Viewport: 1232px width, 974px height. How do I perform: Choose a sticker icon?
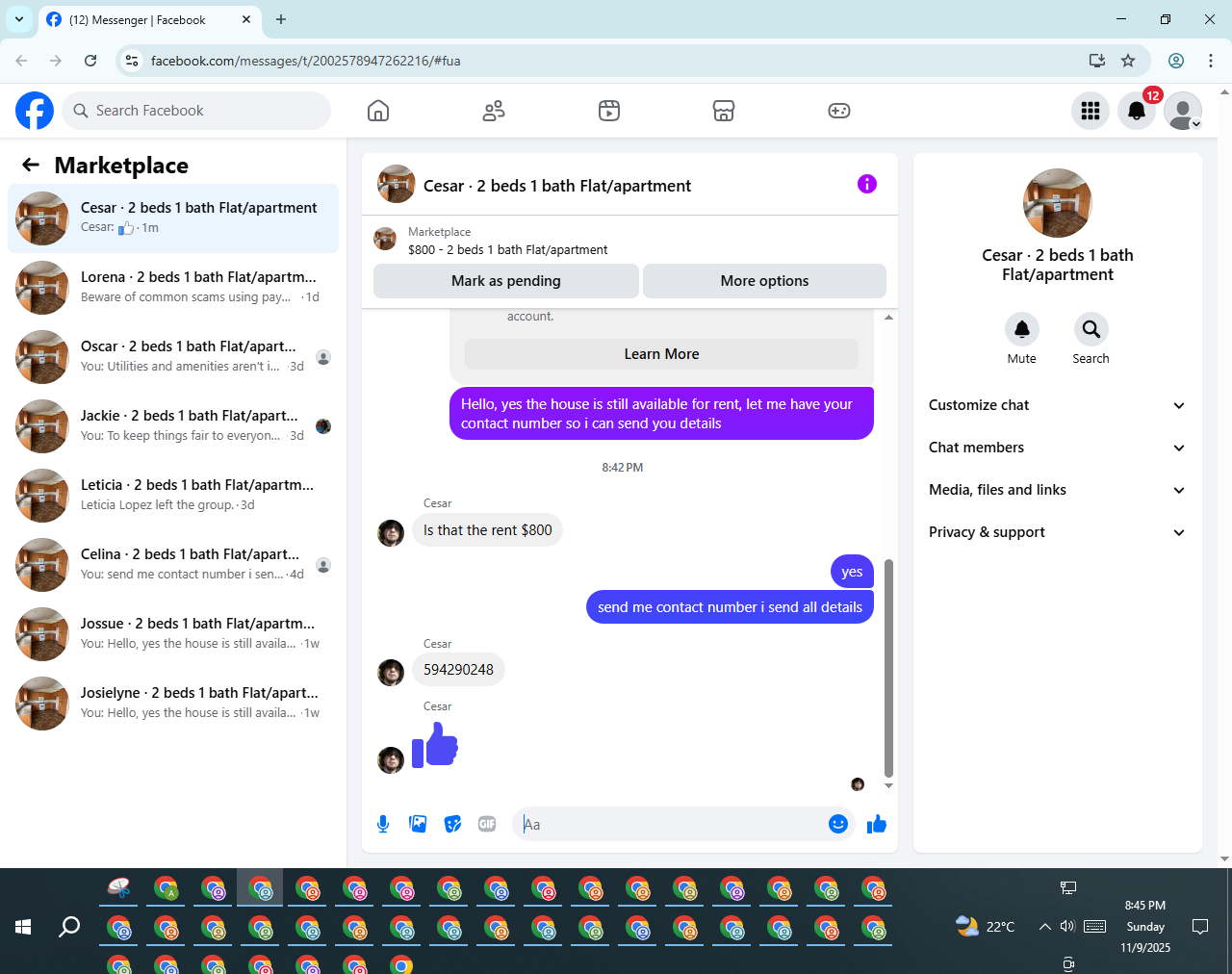click(x=452, y=824)
